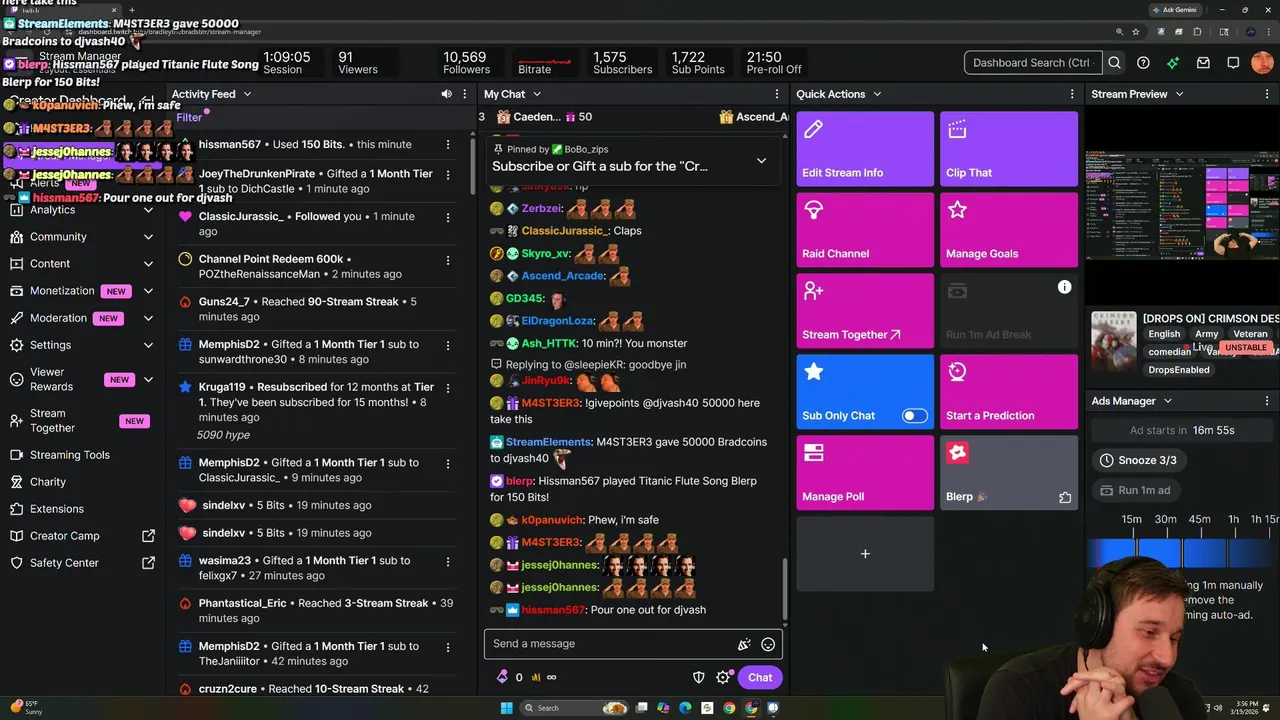Image resolution: width=1280 pixels, height=720 pixels.
Task: Click the Dashboard Search field
Action: pyautogui.click(x=1033, y=63)
